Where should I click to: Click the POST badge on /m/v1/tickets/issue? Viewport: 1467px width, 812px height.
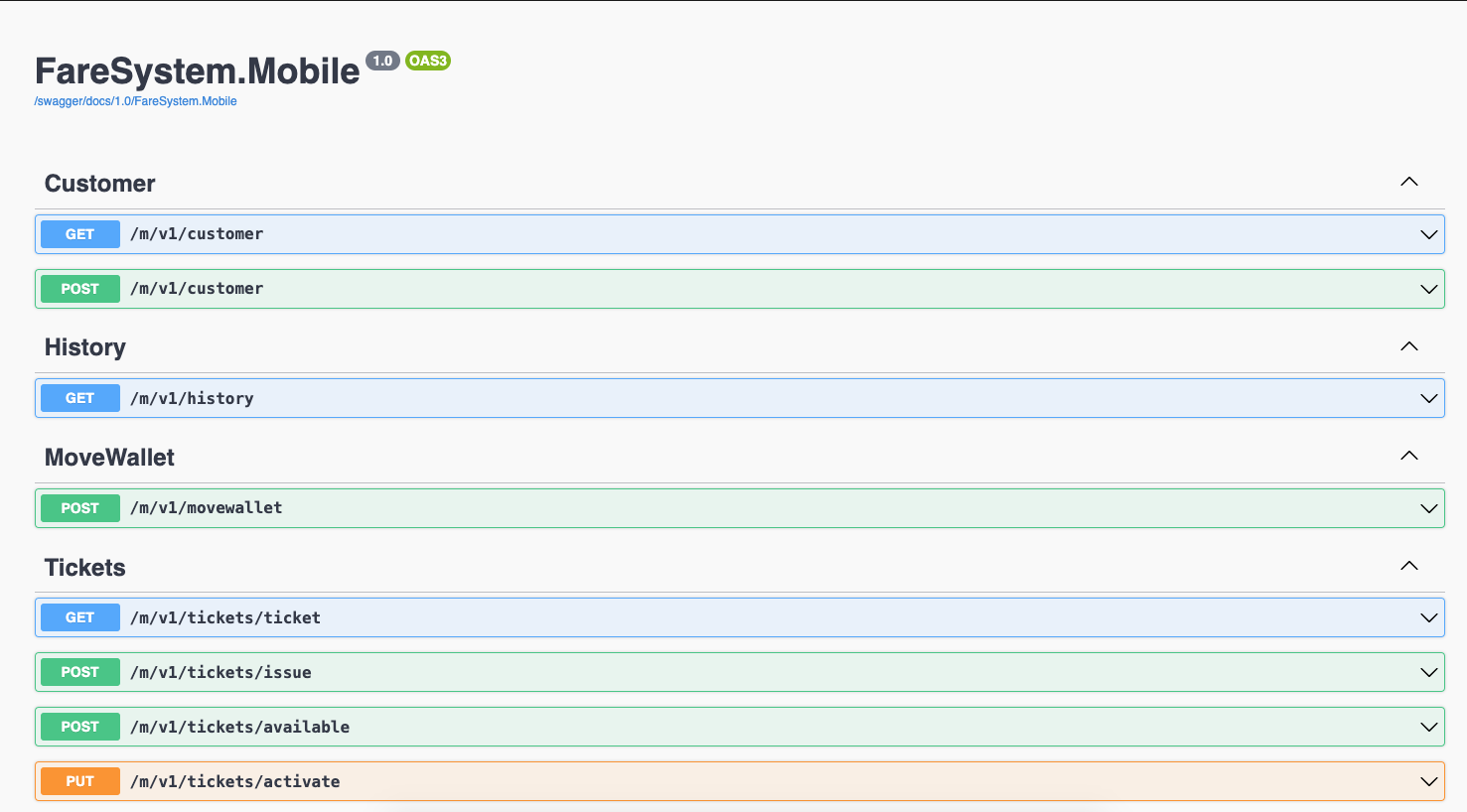[79, 672]
